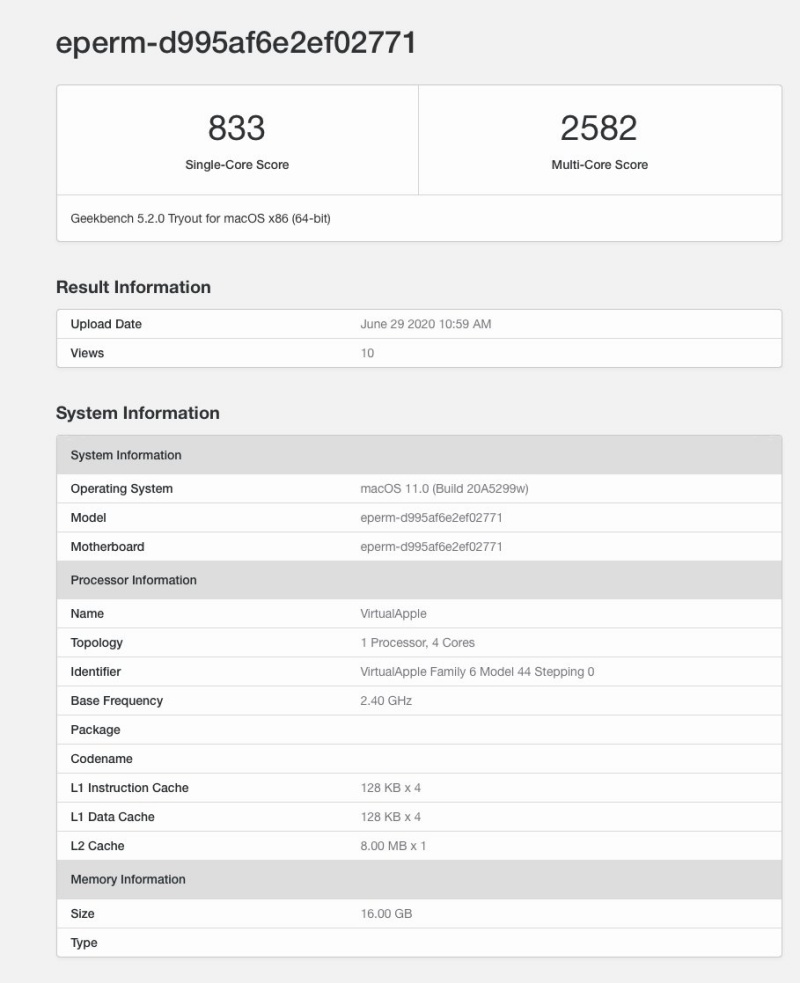Click the large System Information section heading

(138, 413)
